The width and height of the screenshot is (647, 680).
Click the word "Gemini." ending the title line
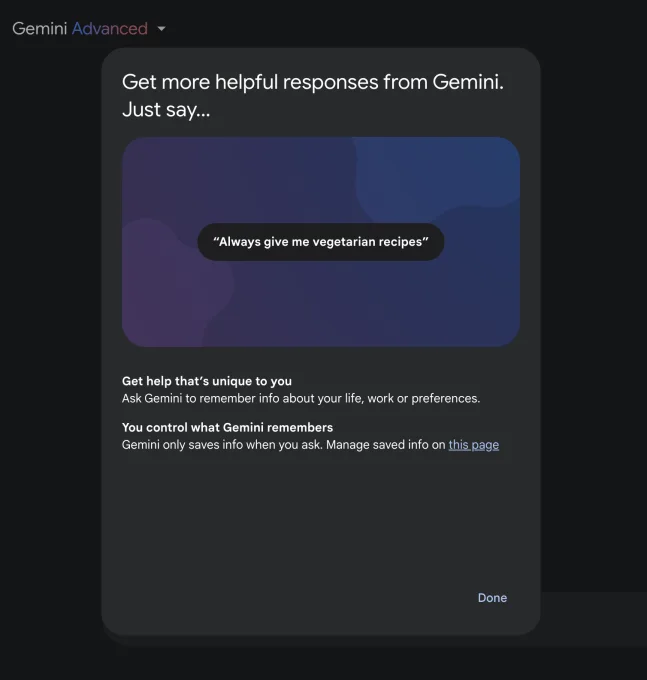468,82
